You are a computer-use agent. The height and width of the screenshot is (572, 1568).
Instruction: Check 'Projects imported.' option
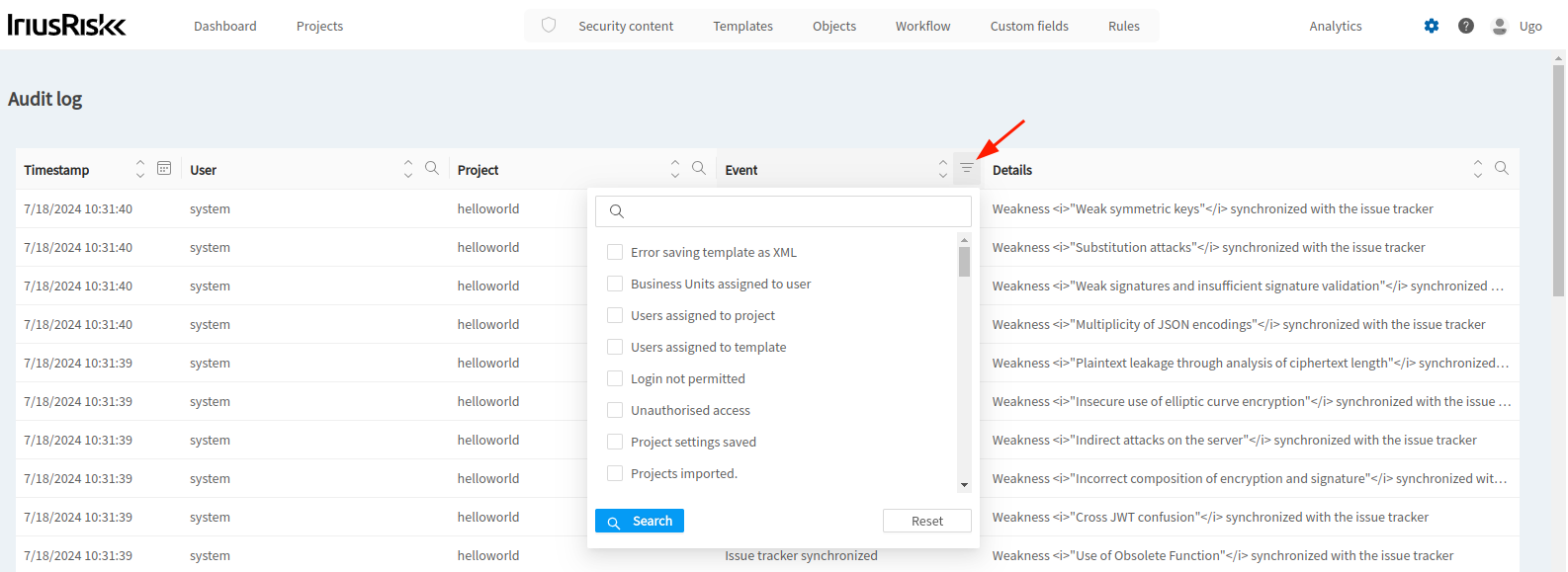(615, 473)
